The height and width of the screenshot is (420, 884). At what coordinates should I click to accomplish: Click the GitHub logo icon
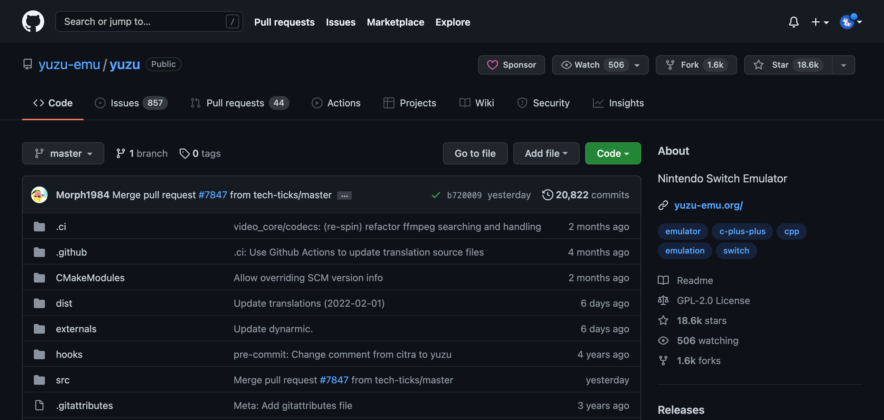[x=33, y=21]
